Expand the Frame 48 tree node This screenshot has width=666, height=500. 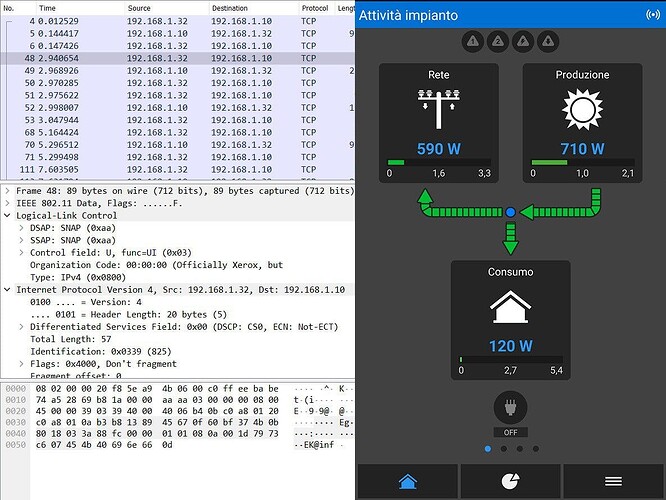tap(9, 190)
